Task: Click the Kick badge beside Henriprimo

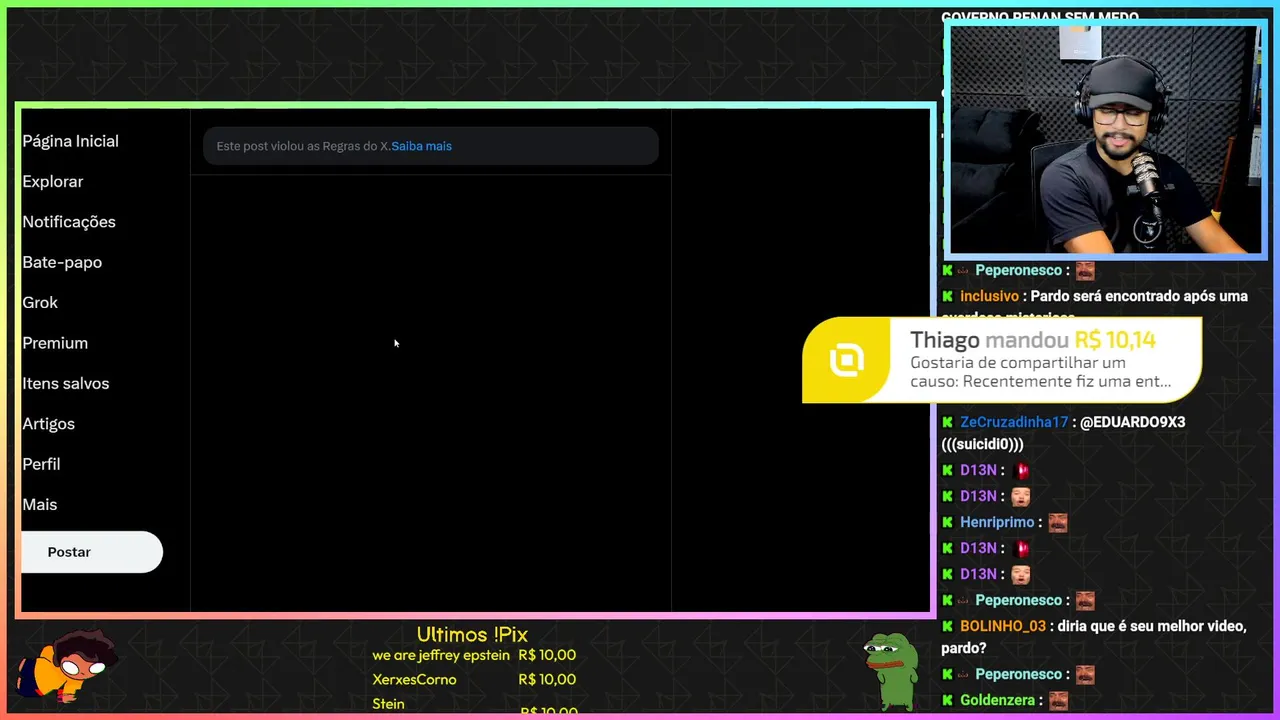Action: tap(947, 522)
